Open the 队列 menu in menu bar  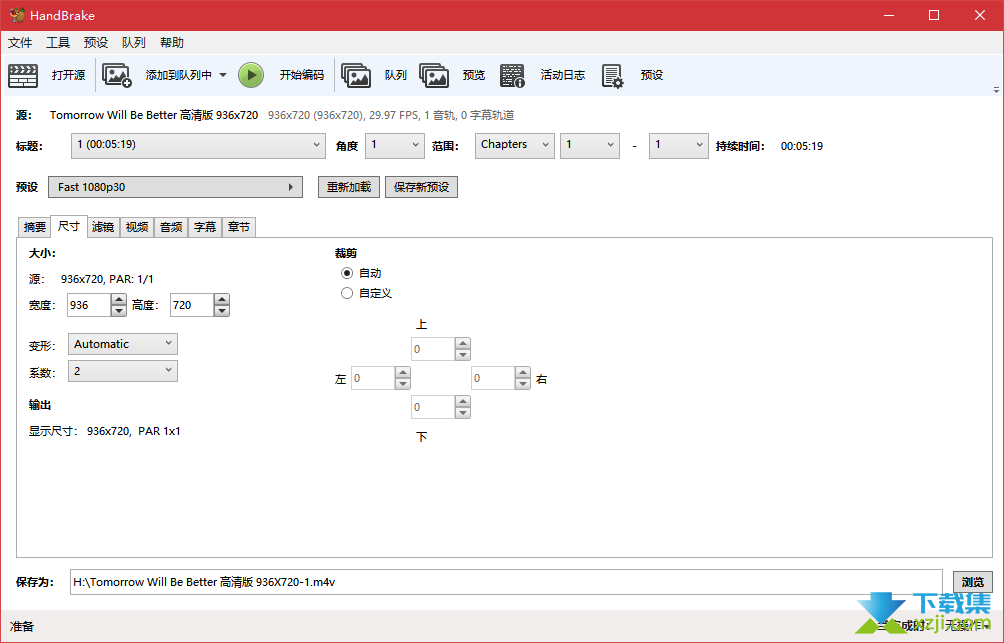[x=133, y=43]
